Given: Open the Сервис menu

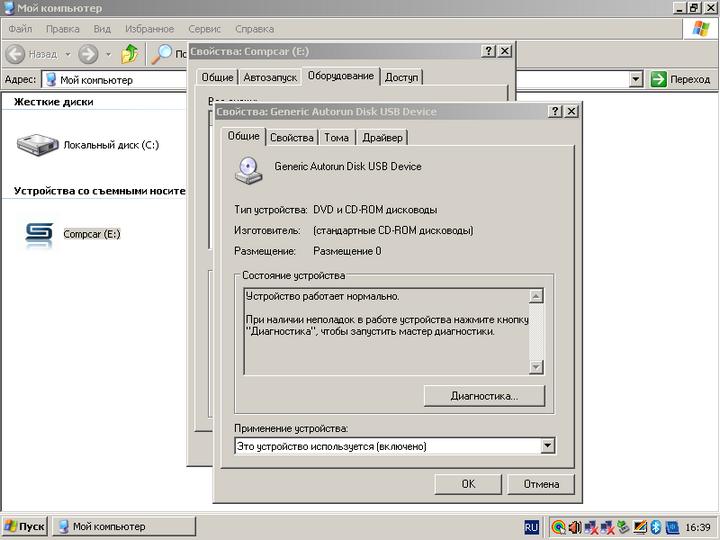Looking at the screenshot, I should pyautogui.click(x=205, y=29).
